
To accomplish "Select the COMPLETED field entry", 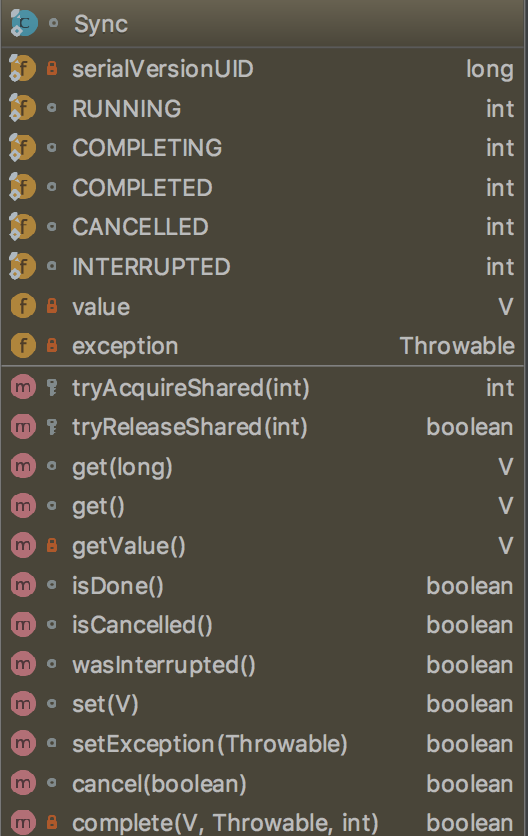I will [x=263, y=187].
